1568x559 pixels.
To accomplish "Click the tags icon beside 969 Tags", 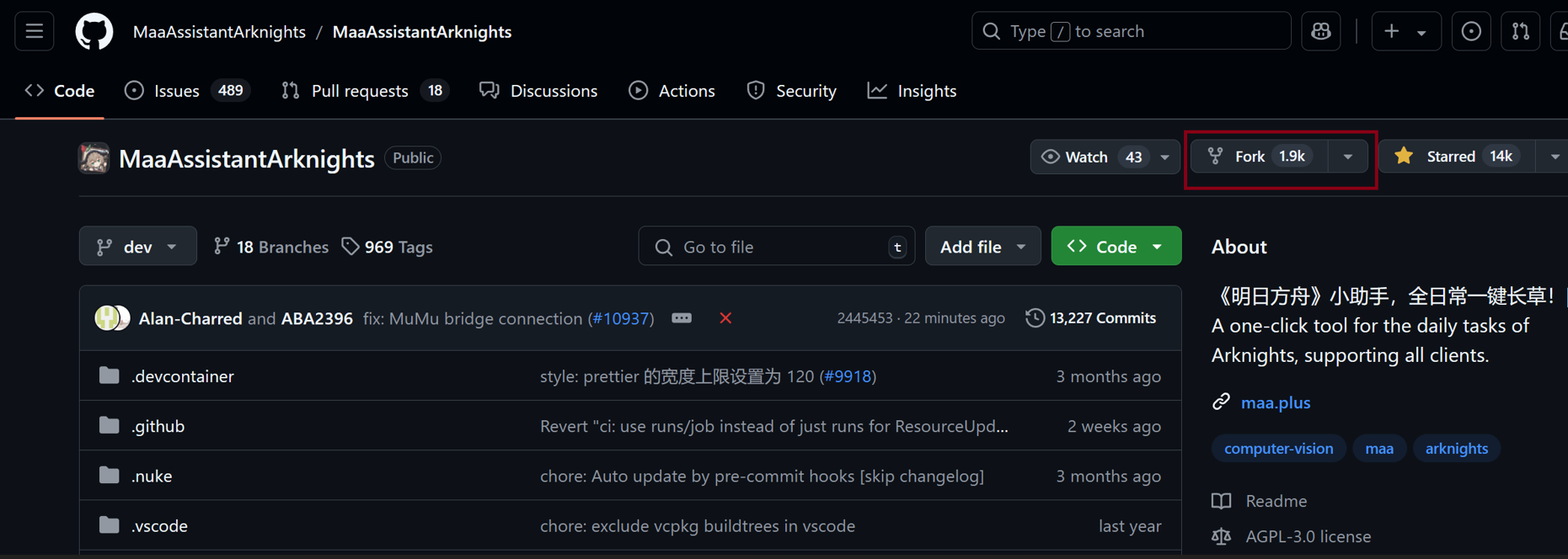I will point(351,247).
